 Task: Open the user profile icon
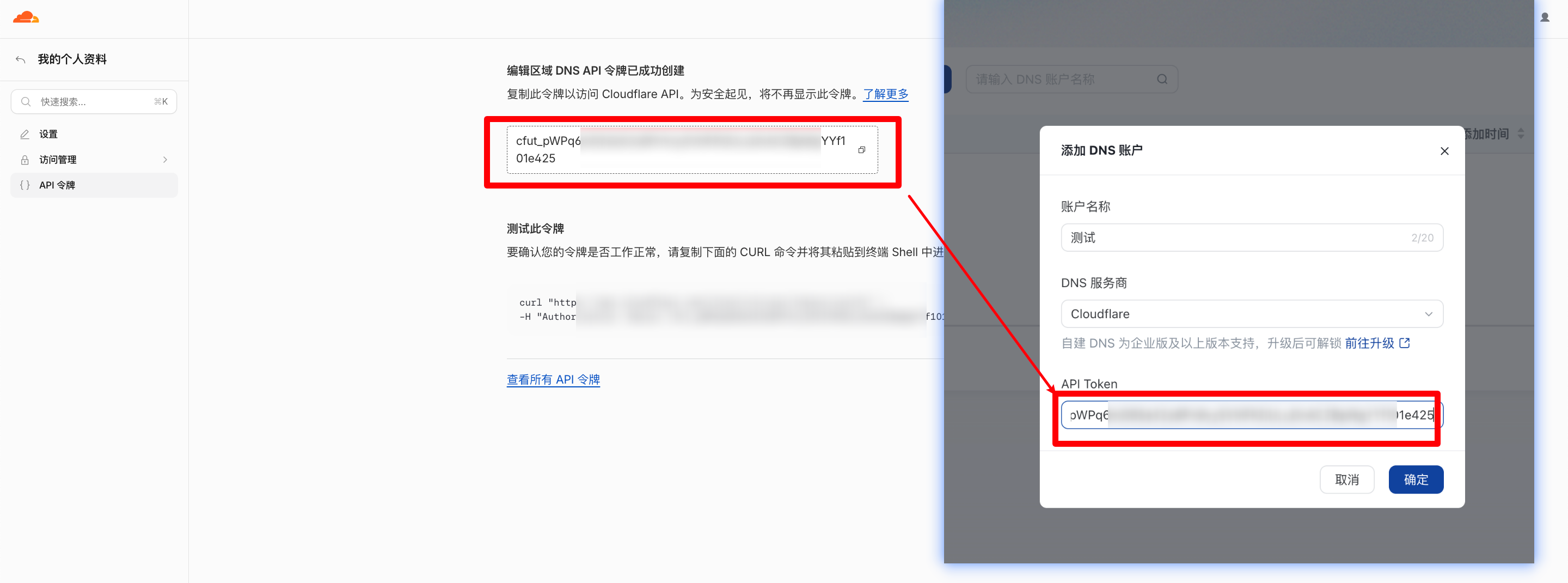(x=1545, y=17)
